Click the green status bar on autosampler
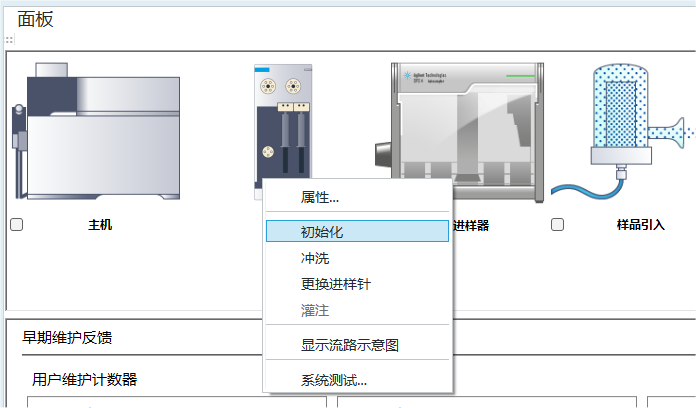This screenshot has height=408, width=696. click(x=520, y=76)
